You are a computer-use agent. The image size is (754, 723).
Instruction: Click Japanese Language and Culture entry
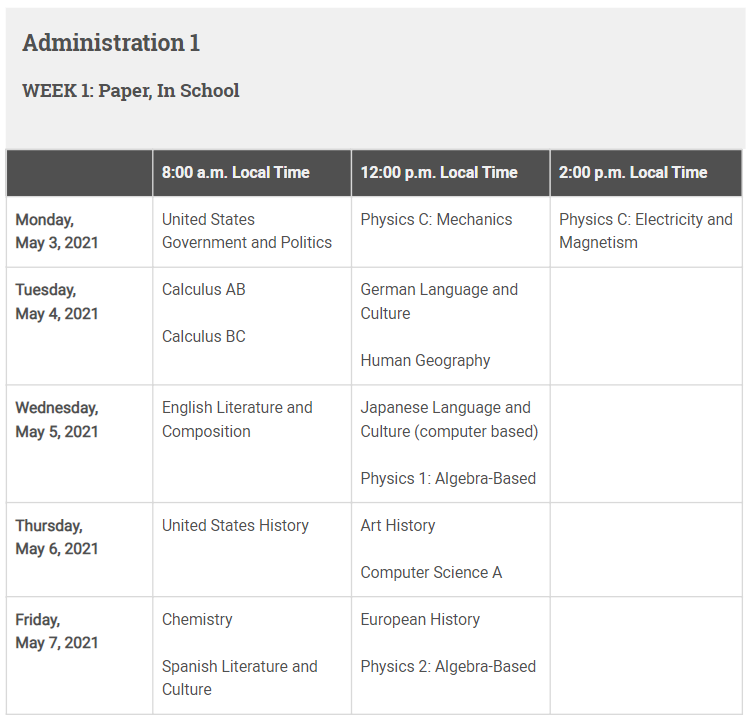449,419
